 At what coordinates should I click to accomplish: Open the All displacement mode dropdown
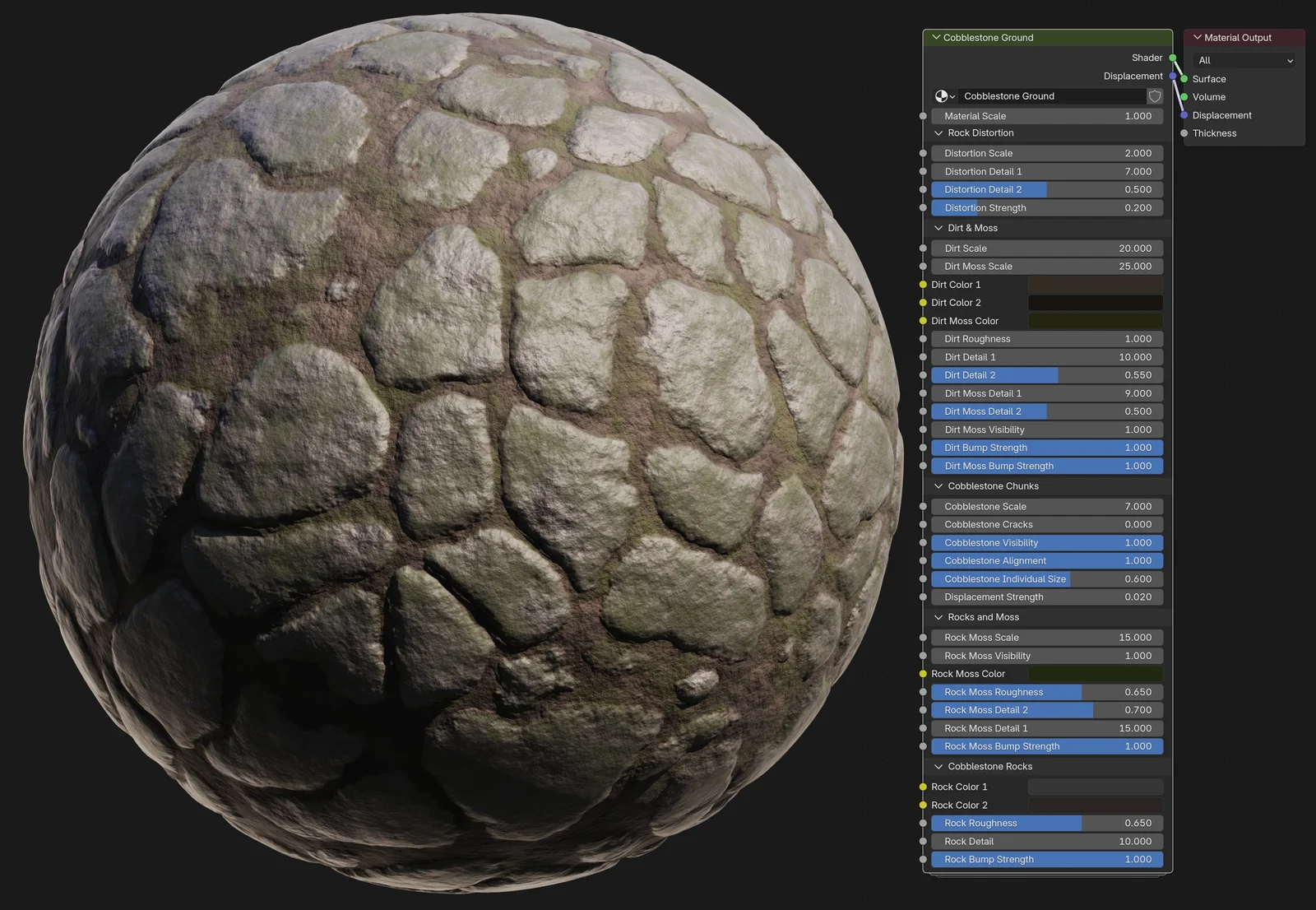1244,60
